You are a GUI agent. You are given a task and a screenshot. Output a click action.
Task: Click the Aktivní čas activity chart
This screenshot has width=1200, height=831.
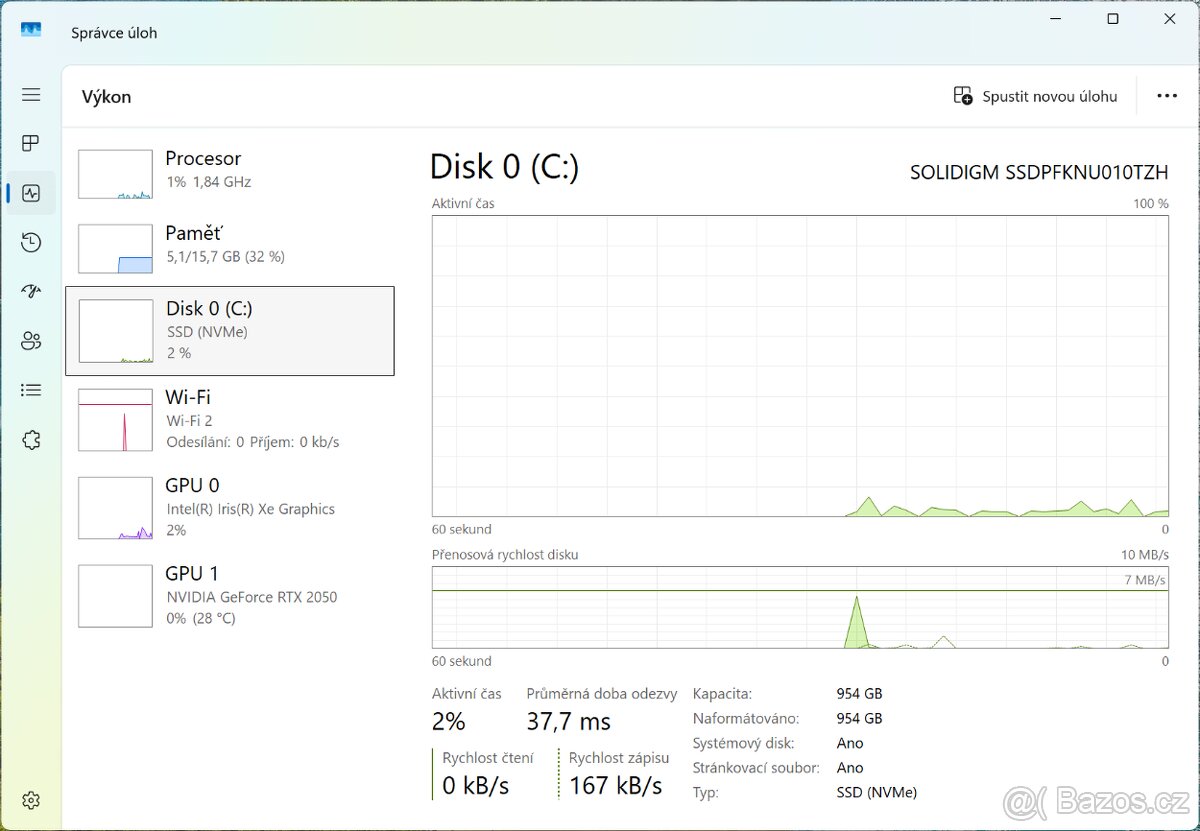coord(800,365)
